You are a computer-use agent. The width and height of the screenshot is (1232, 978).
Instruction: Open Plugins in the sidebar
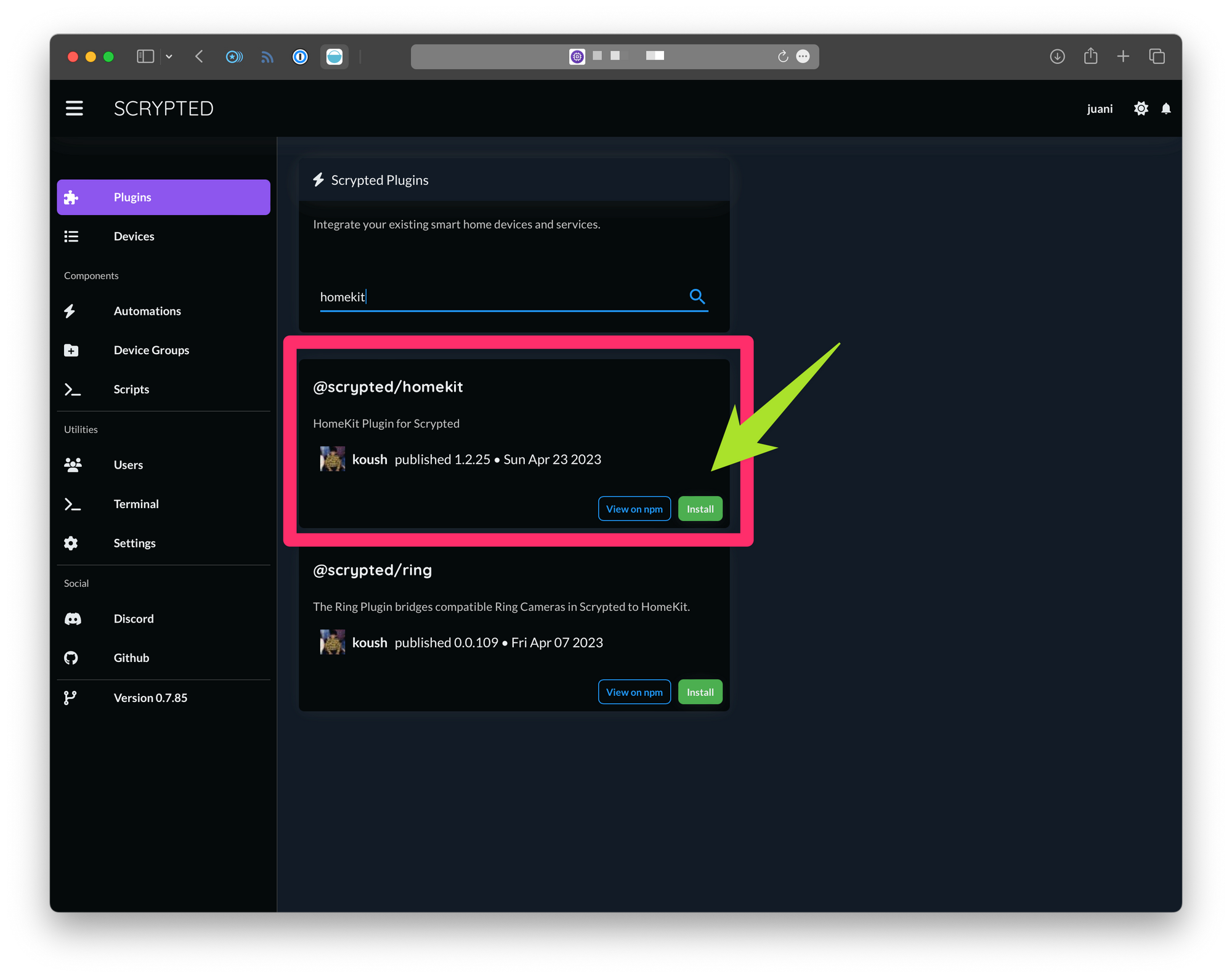point(163,197)
